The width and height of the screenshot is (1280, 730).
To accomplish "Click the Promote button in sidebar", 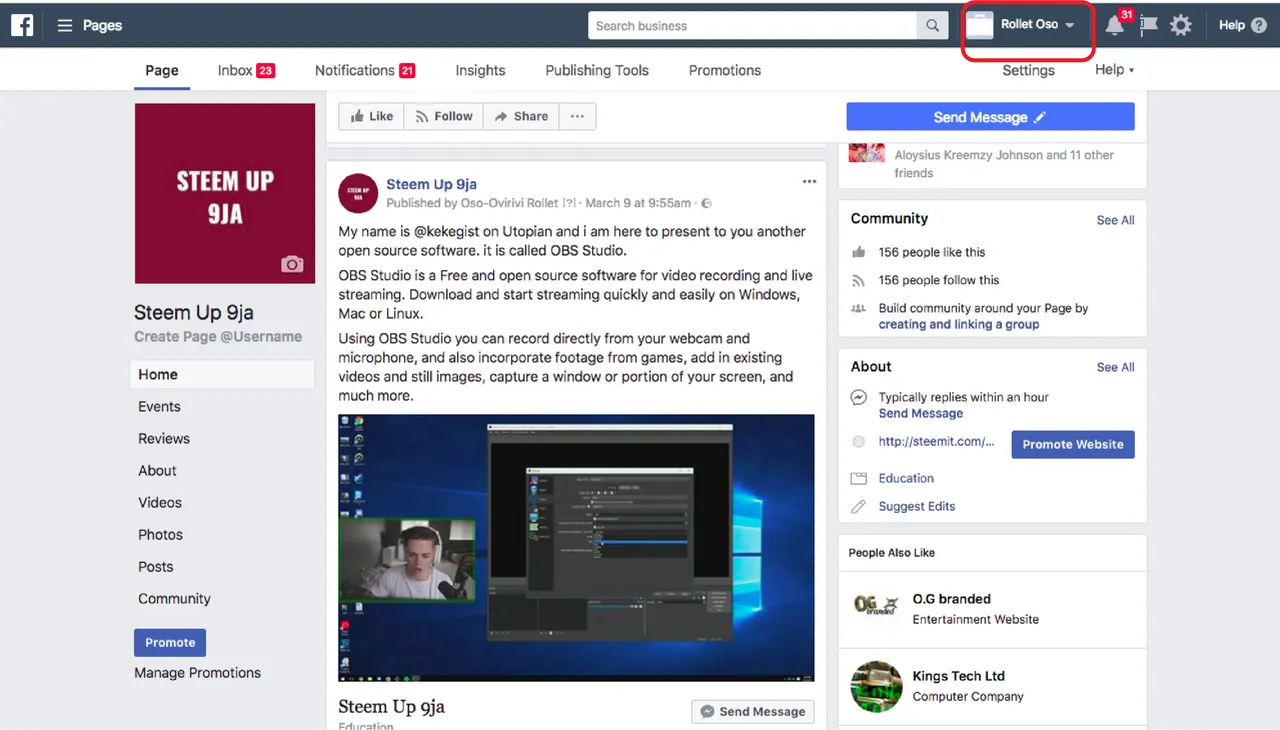I will click(x=170, y=642).
